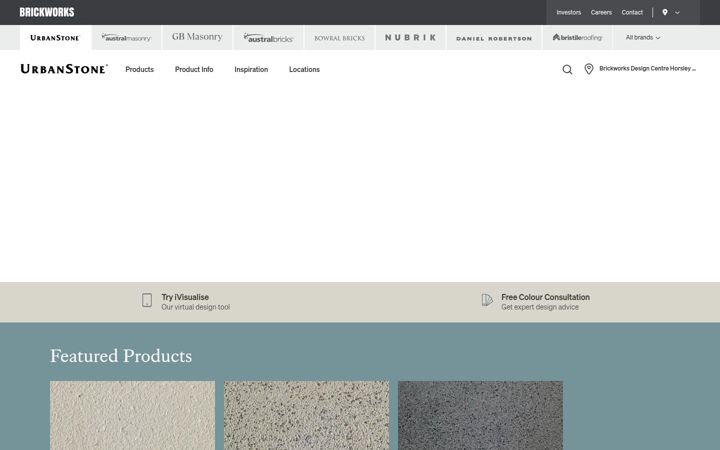Screen dimensions: 720x450
Task: Switch to the Bowral Bricks brand tab
Action: click(x=339, y=38)
